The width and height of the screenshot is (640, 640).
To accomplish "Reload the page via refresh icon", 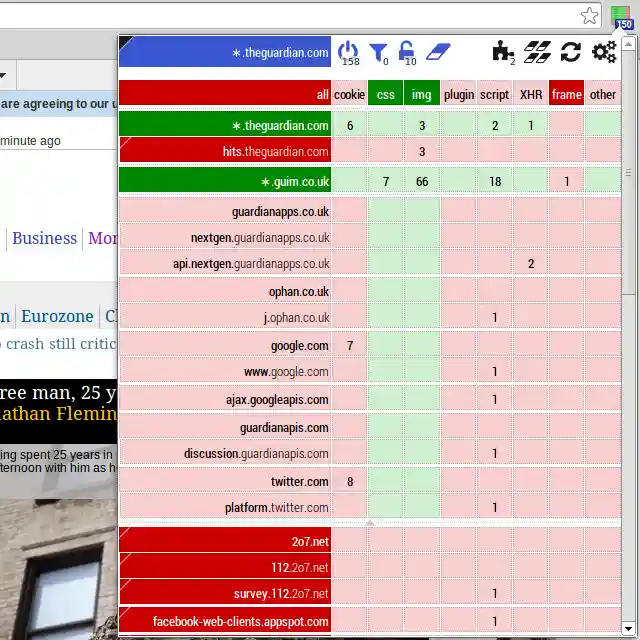I will point(570,52).
